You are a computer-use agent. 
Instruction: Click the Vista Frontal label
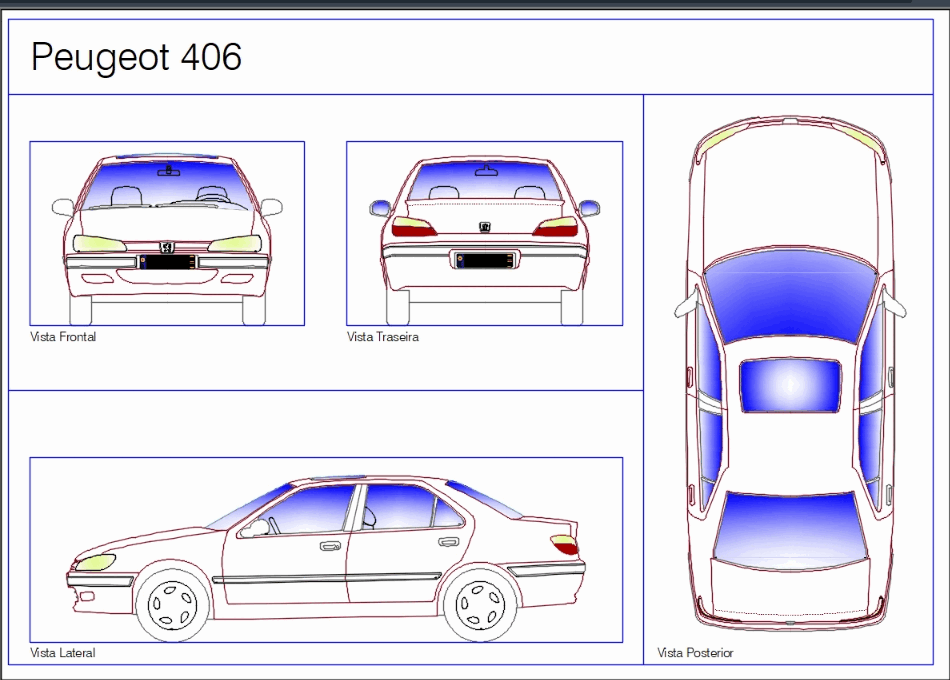pos(64,336)
